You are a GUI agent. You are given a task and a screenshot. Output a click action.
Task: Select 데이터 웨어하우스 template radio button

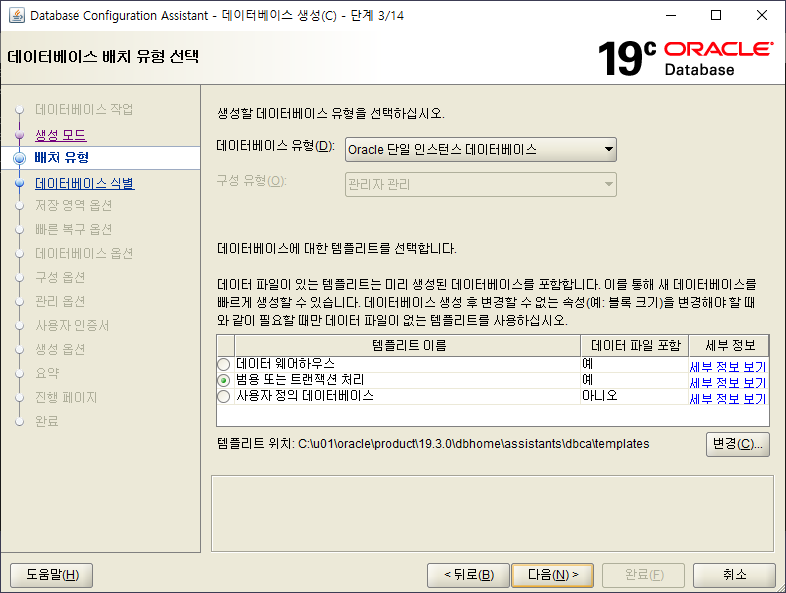point(224,364)
